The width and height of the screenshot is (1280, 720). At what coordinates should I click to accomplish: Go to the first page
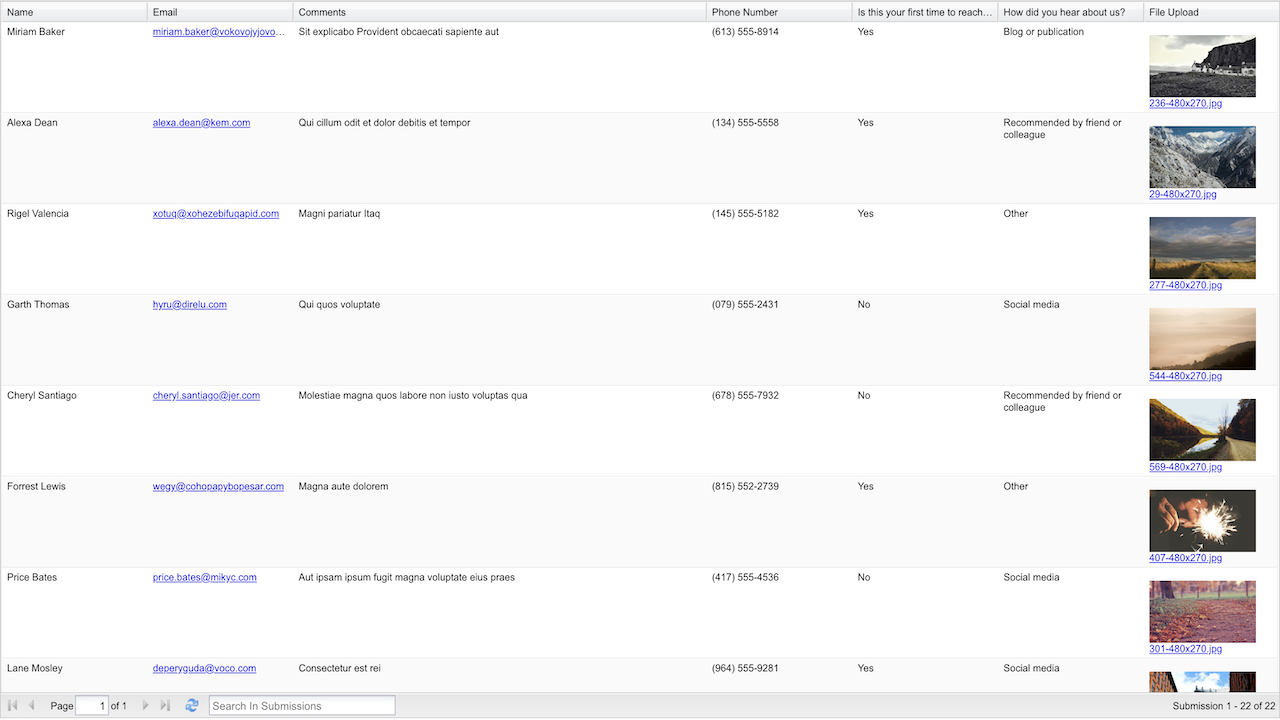click(13, 706)
